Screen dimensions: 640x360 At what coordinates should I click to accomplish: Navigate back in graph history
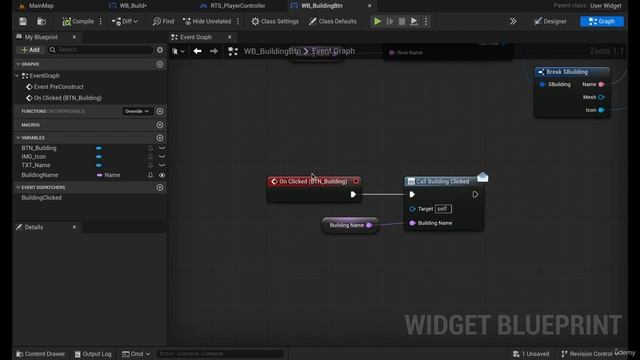pos(198,51)
